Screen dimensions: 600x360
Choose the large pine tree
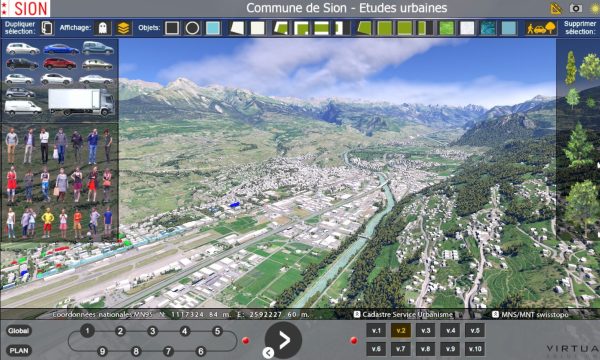pyautogui.click(x=578, y=145)
